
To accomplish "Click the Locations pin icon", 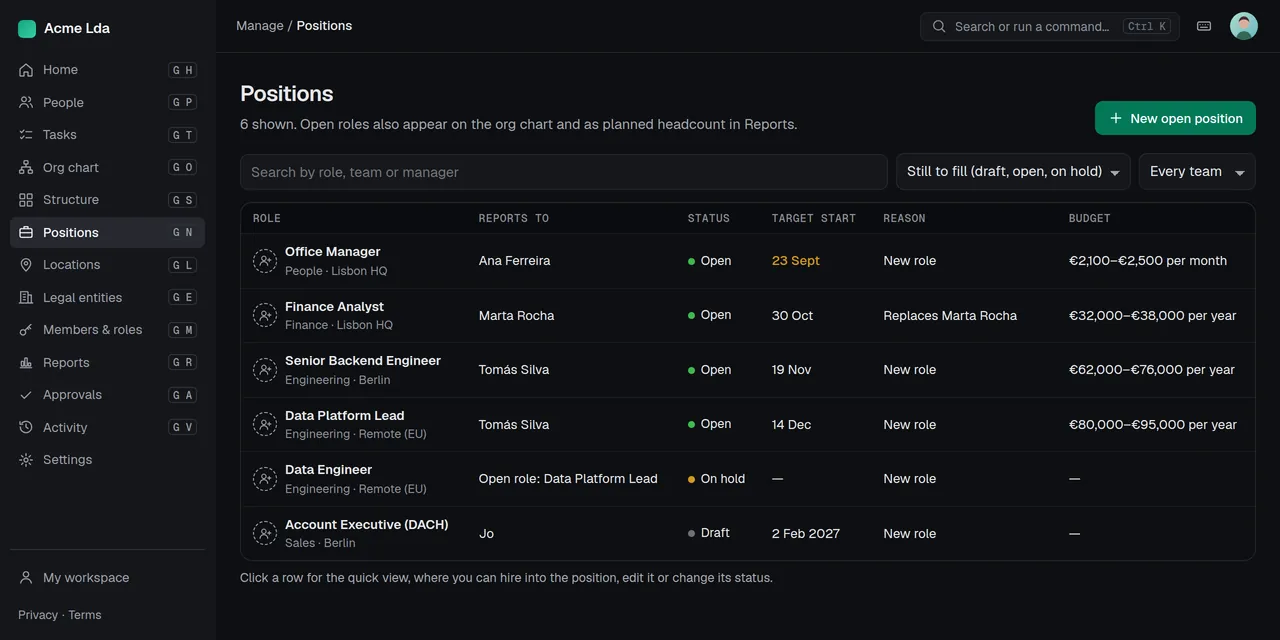I will click(26, 265).
